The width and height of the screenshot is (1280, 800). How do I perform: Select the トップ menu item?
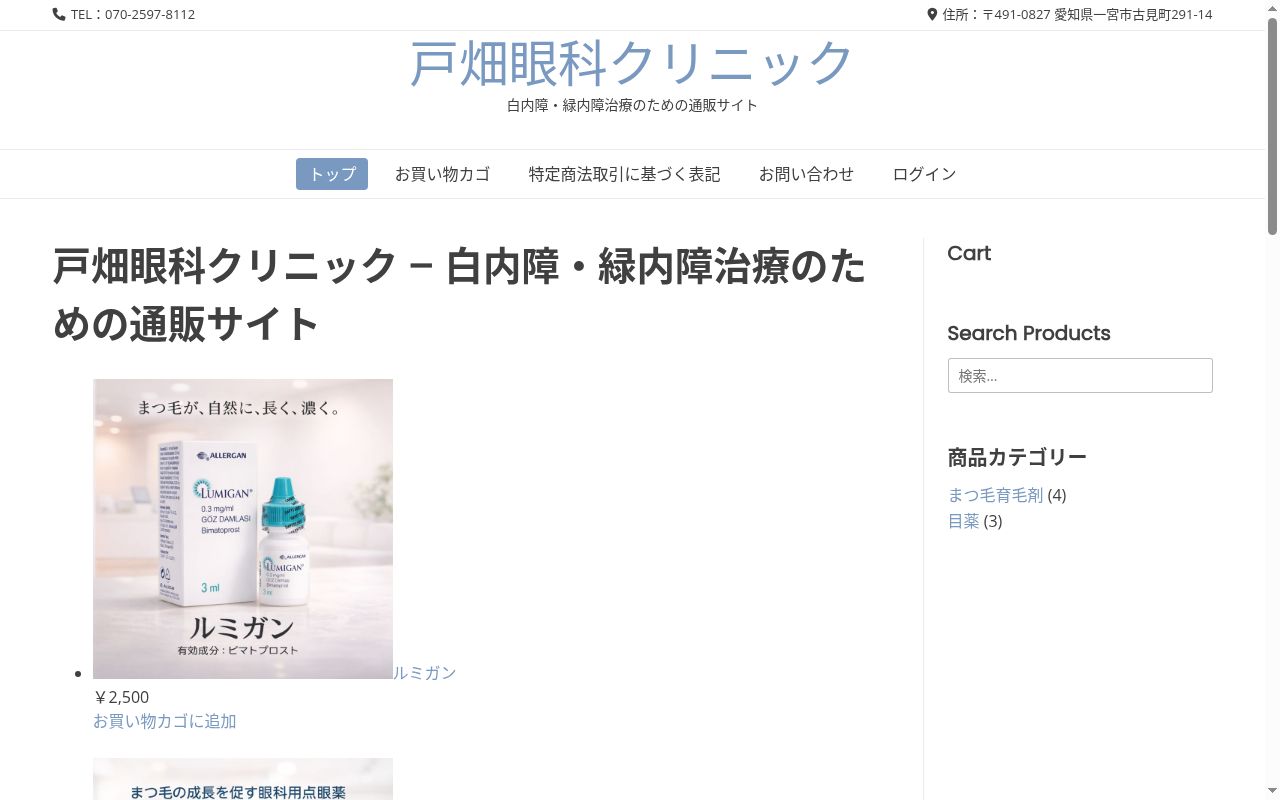click(x=332, y=174)
